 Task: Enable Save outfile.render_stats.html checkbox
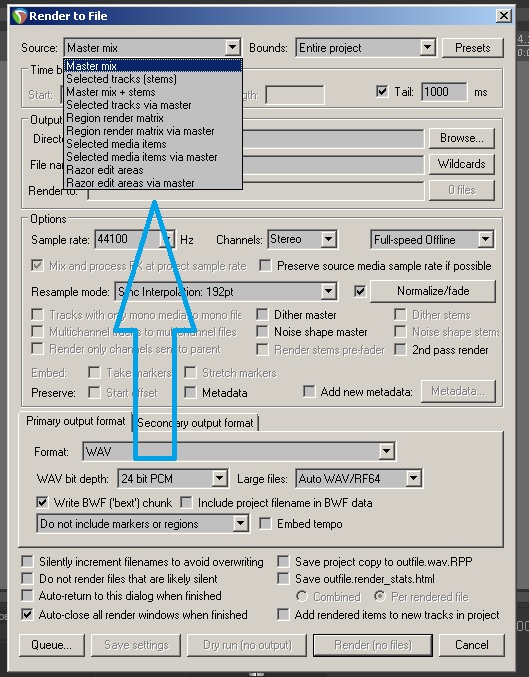(x=283, y=579)
